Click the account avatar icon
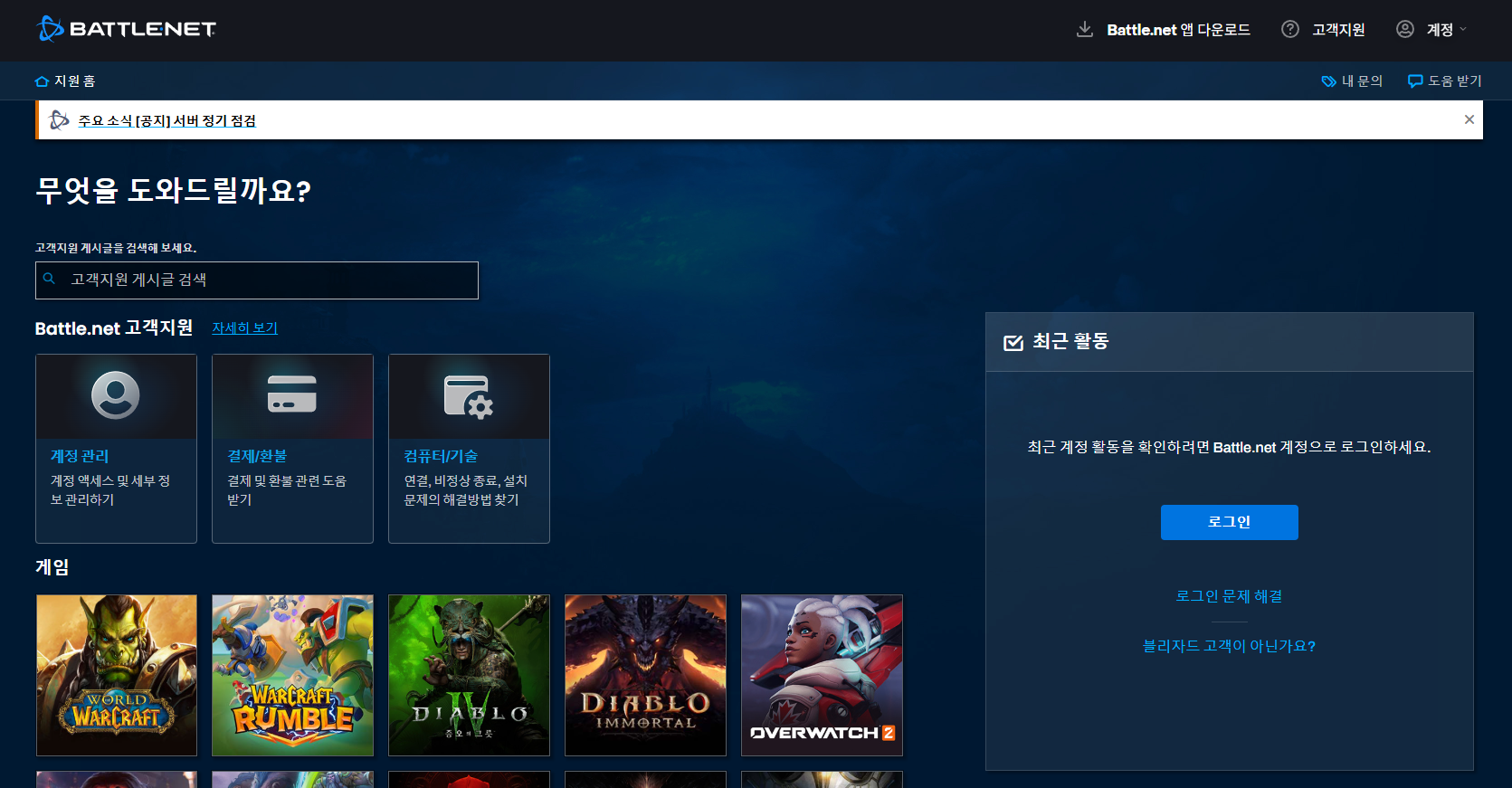The image size is (1512, 788). click(x=1405, y=29)
